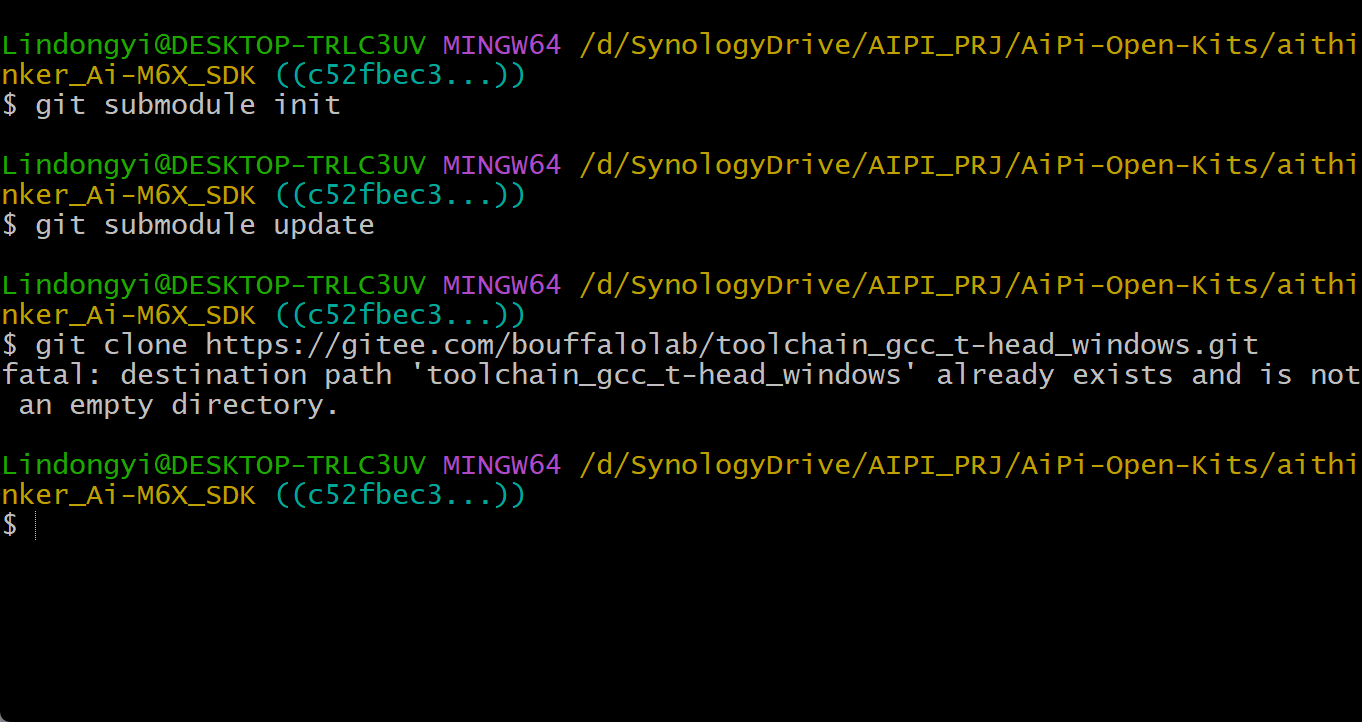Image resolution: width=1362 pixels, height=722 pixels.
Task: Click the gitee.com clone URL in the command
Action: tap(732, 346)
